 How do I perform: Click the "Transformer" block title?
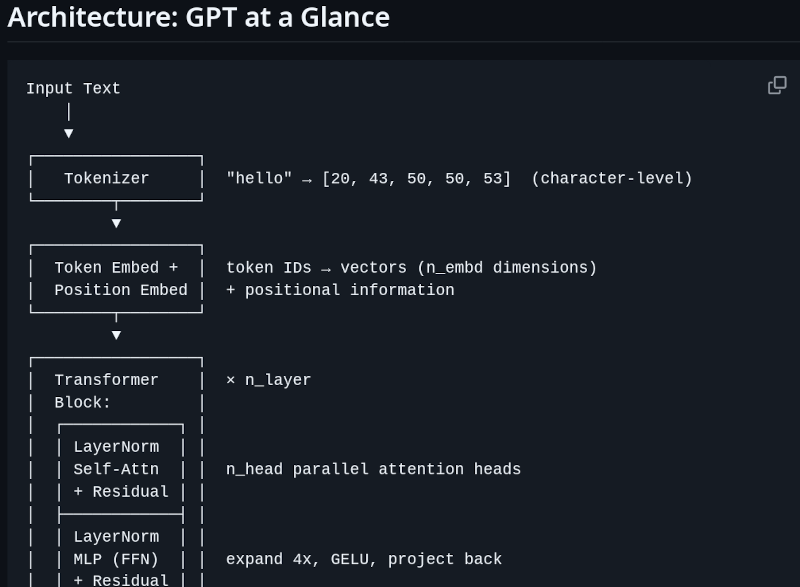(x=107, y=380)
